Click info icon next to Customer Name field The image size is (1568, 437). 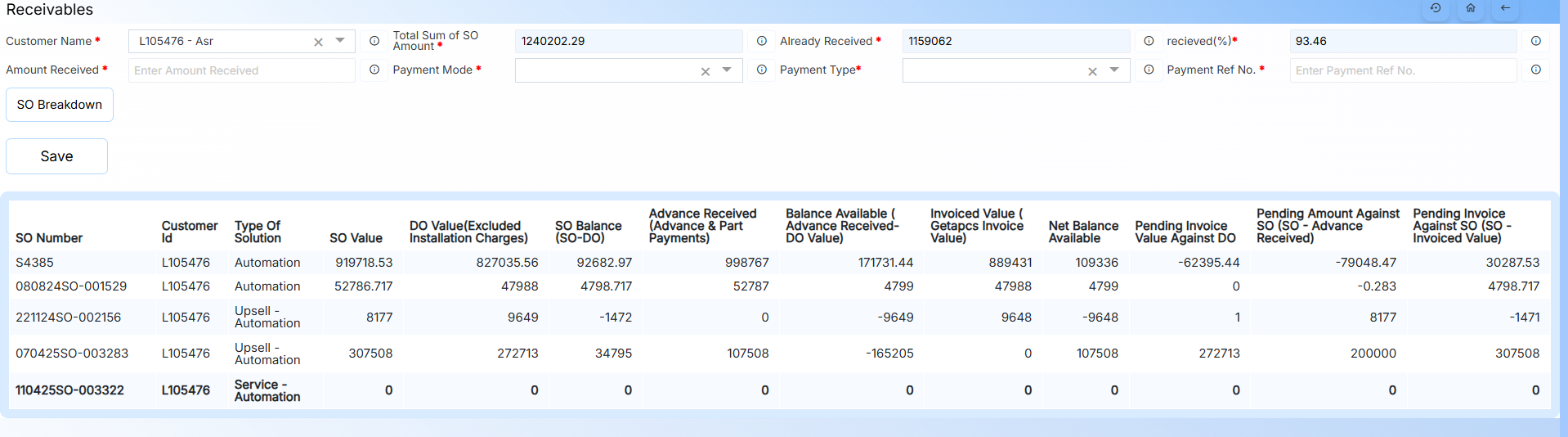click(374, 41)
